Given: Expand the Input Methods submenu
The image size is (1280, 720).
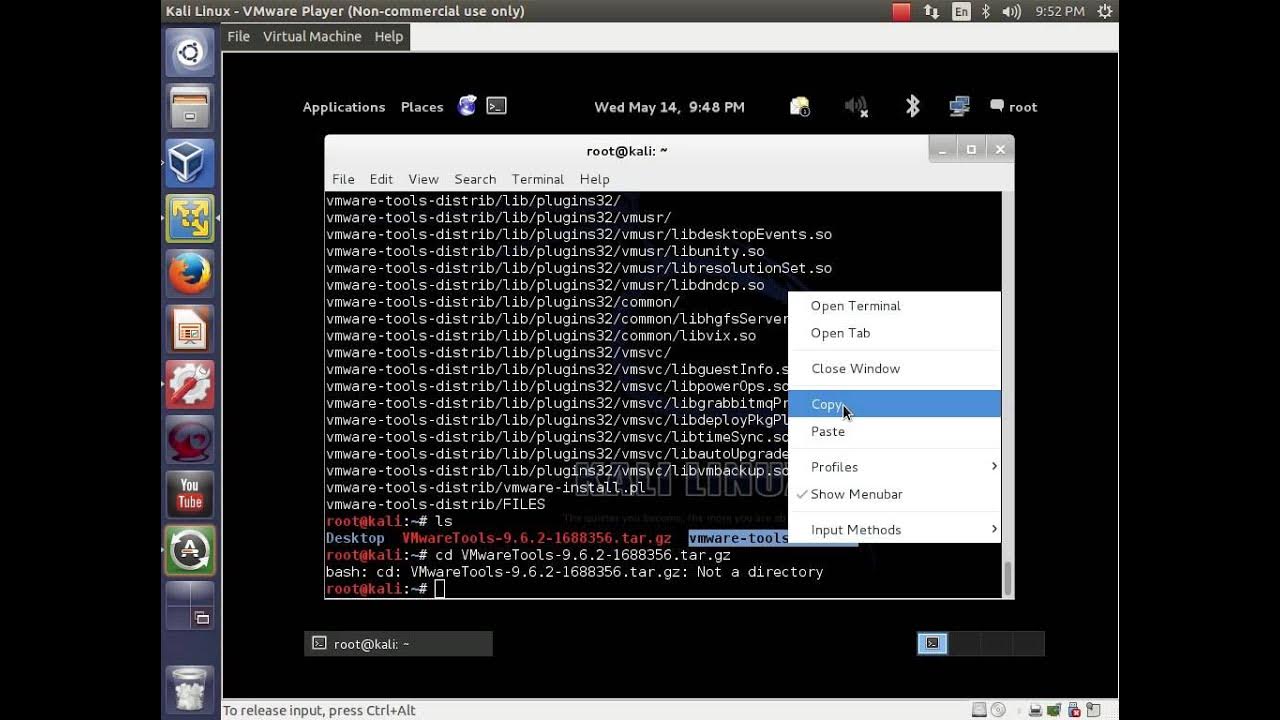Looking at the screenshot, I should point(894,530).
